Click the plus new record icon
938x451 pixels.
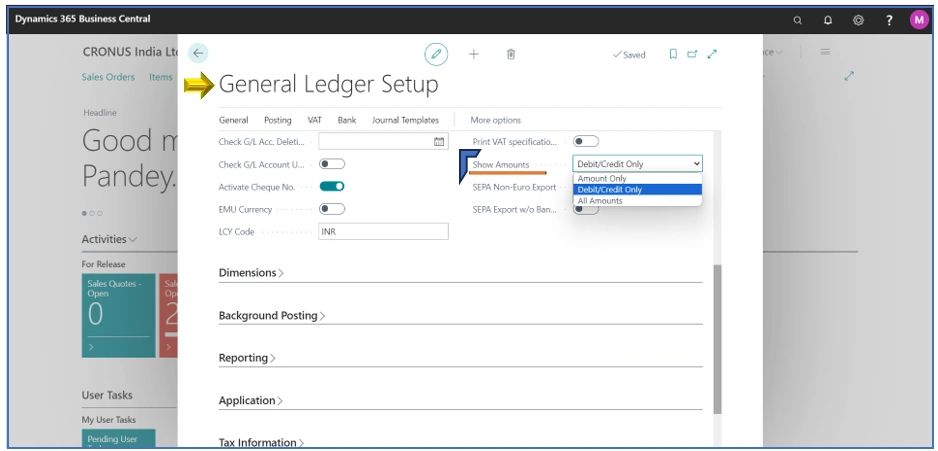pyautogui.click(x=474, y=54)
